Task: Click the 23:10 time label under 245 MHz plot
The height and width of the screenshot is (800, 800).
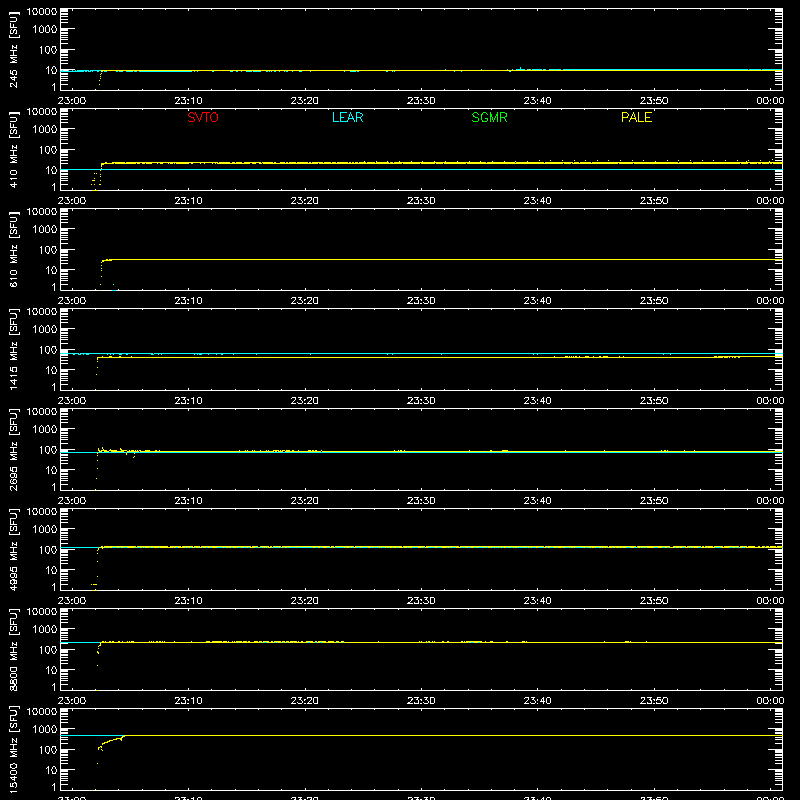Action: pyautogui.click(x=188, y=101)
